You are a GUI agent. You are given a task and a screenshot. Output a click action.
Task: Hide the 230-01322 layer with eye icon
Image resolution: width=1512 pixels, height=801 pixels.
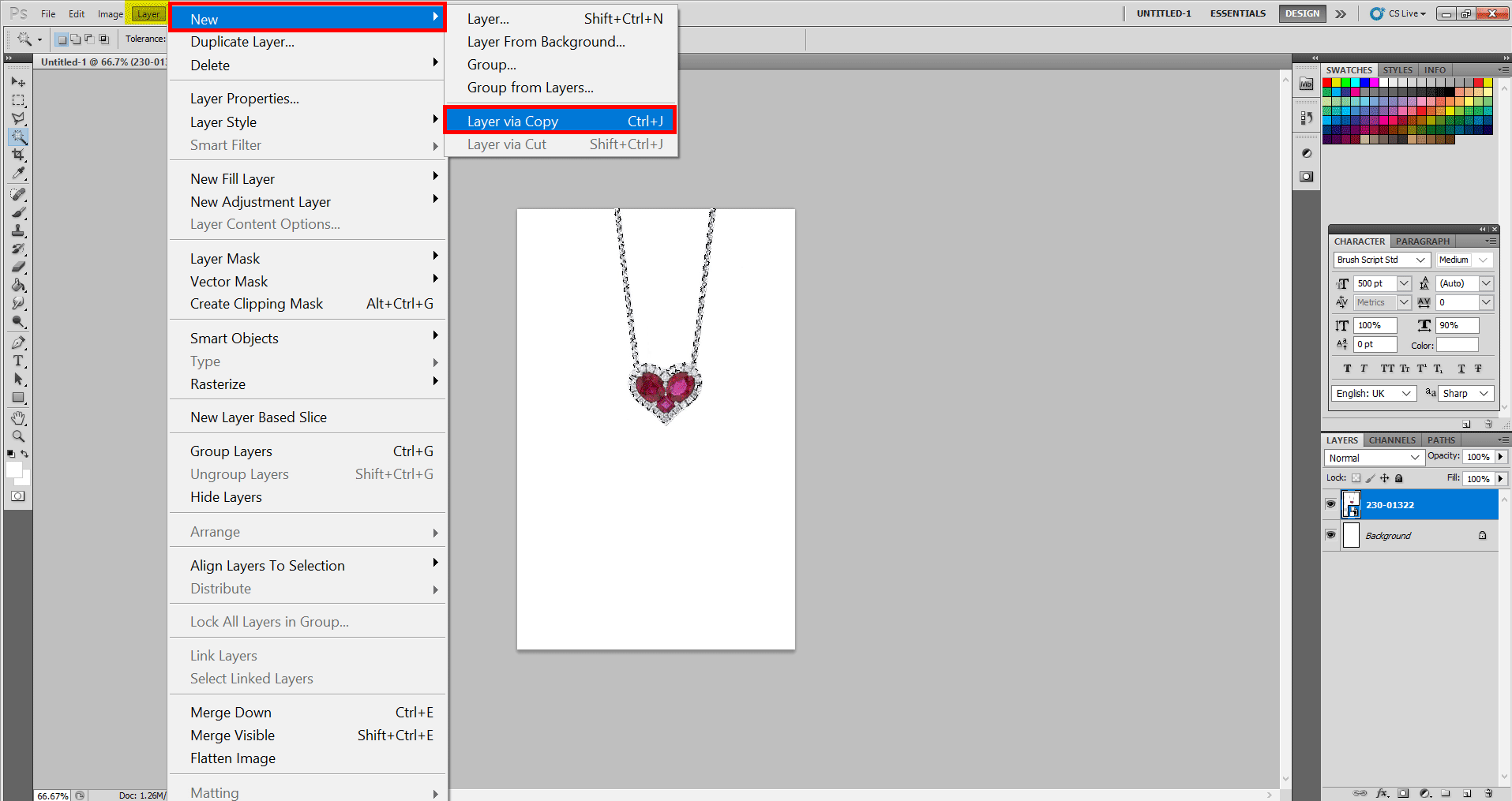coord(1331,504)
